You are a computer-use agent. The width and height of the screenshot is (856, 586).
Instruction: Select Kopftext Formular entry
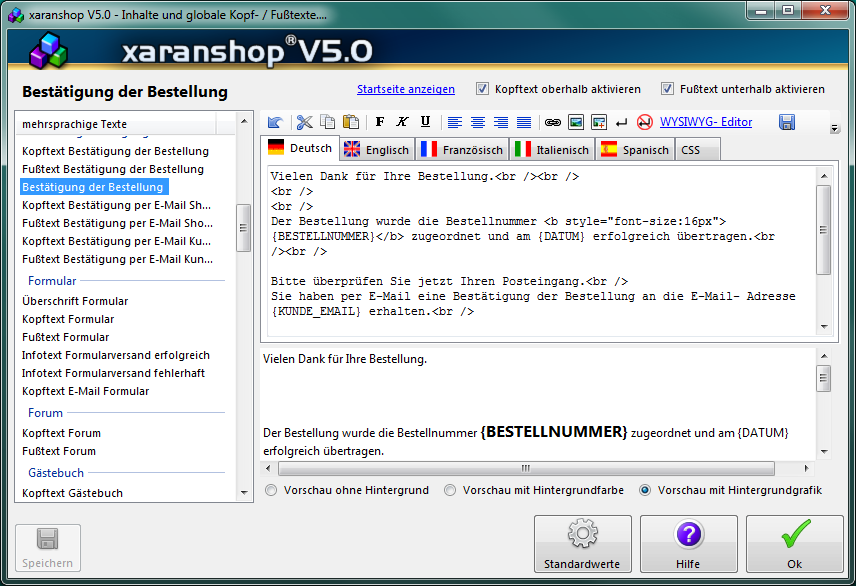[x=68, y=319]
